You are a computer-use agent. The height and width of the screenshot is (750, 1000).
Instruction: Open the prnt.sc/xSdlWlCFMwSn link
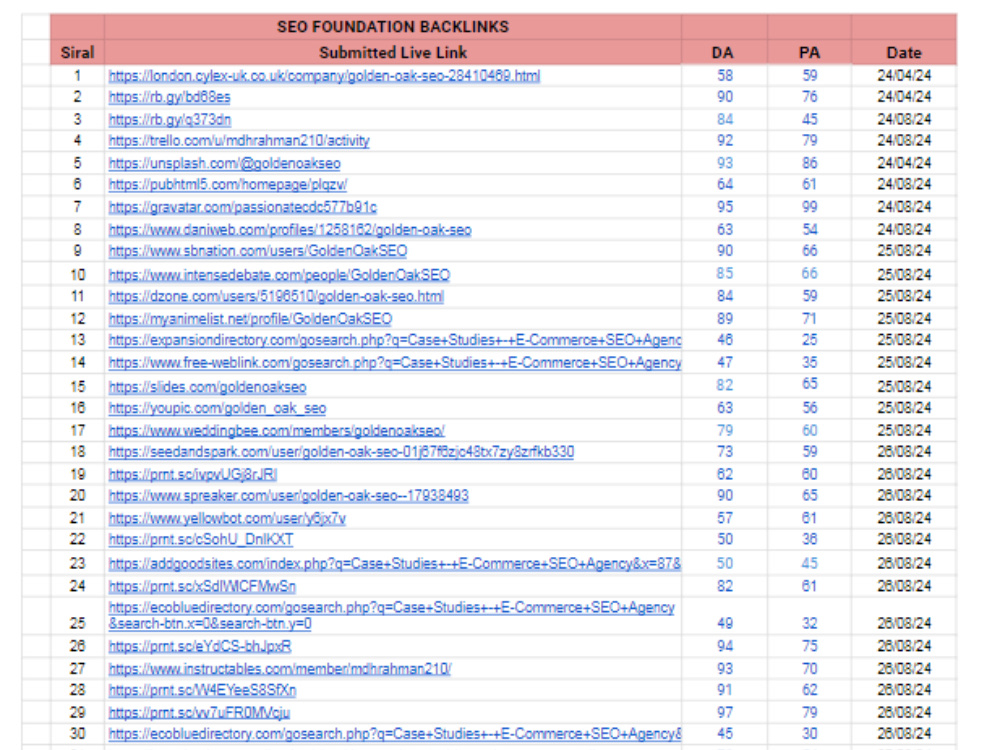coord(202,586)
